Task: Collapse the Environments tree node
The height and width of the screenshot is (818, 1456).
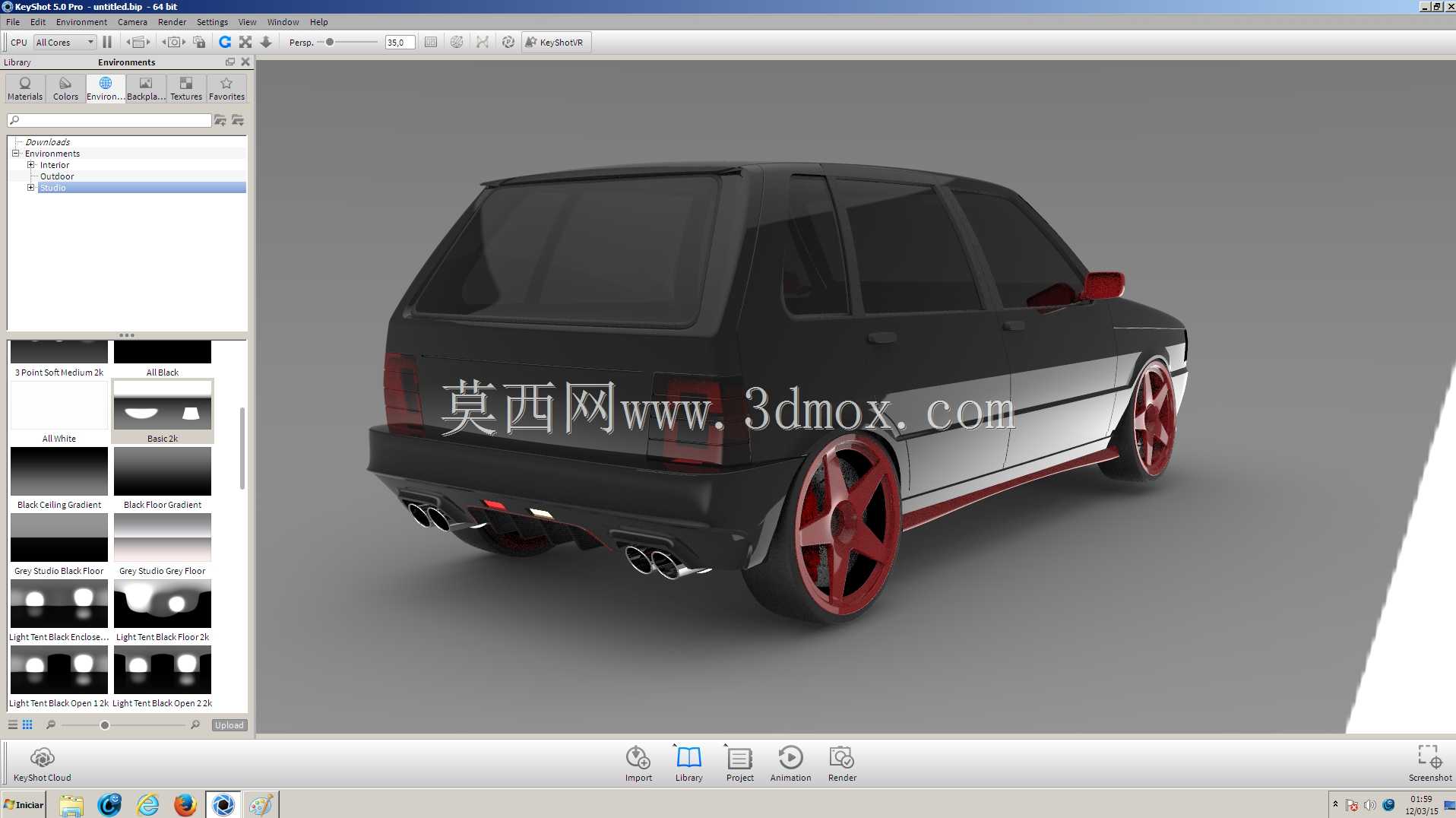Action: tap(15, 153)
